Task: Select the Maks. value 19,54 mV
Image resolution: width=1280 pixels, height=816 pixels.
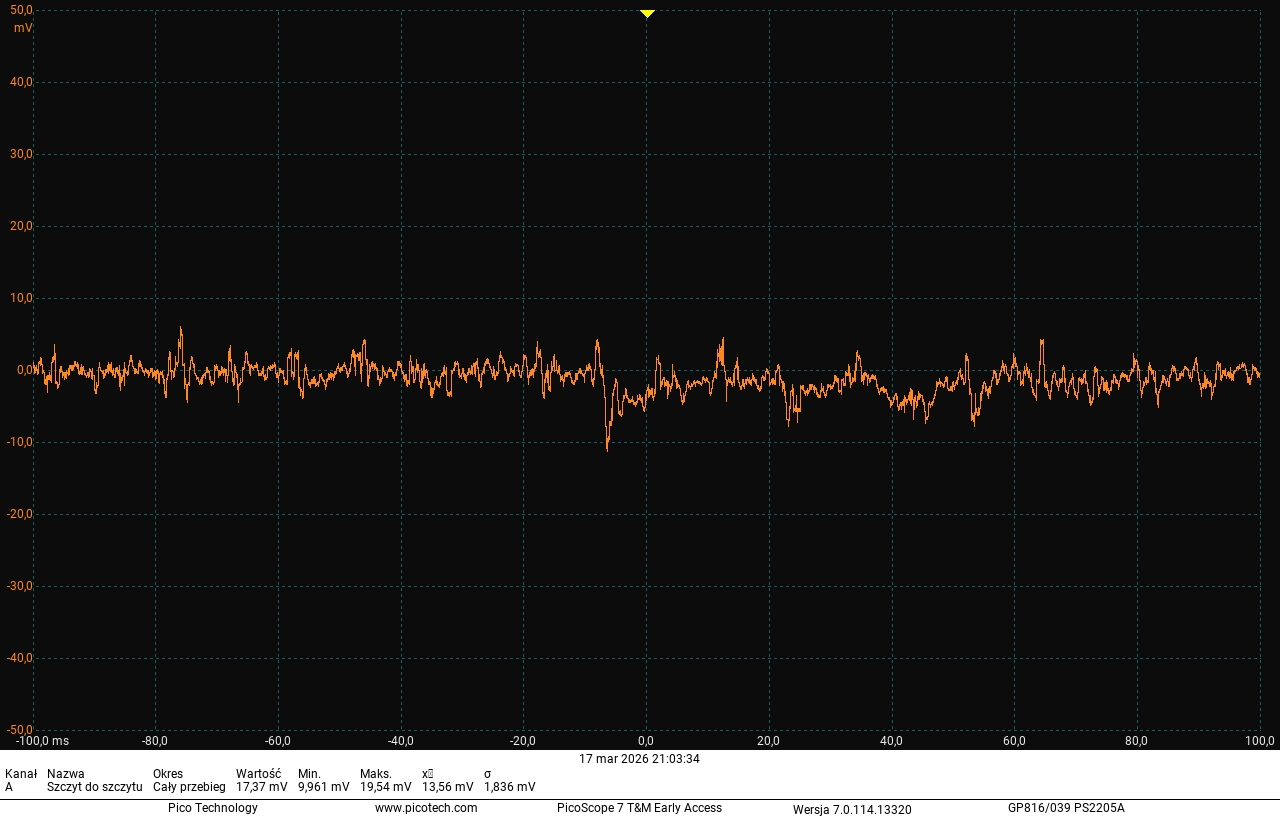Action: click(385, 787)
